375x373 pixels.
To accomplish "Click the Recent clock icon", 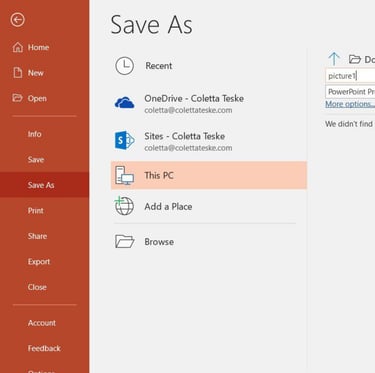I will click(124, 66).
